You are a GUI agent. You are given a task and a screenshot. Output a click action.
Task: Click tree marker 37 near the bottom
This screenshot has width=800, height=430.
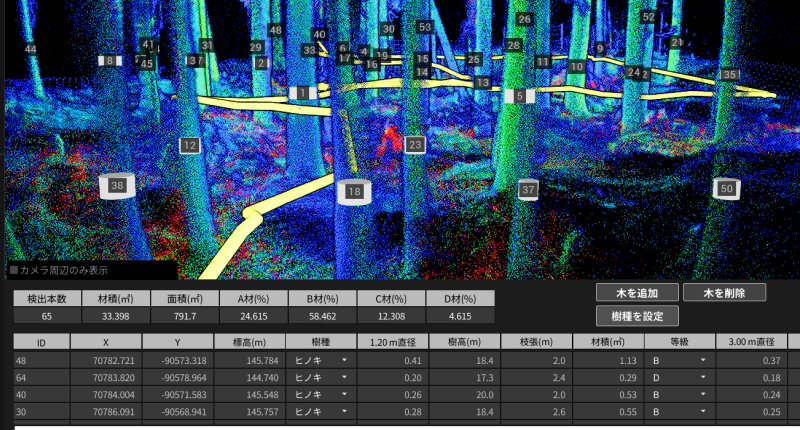click(x=529, y=190)
